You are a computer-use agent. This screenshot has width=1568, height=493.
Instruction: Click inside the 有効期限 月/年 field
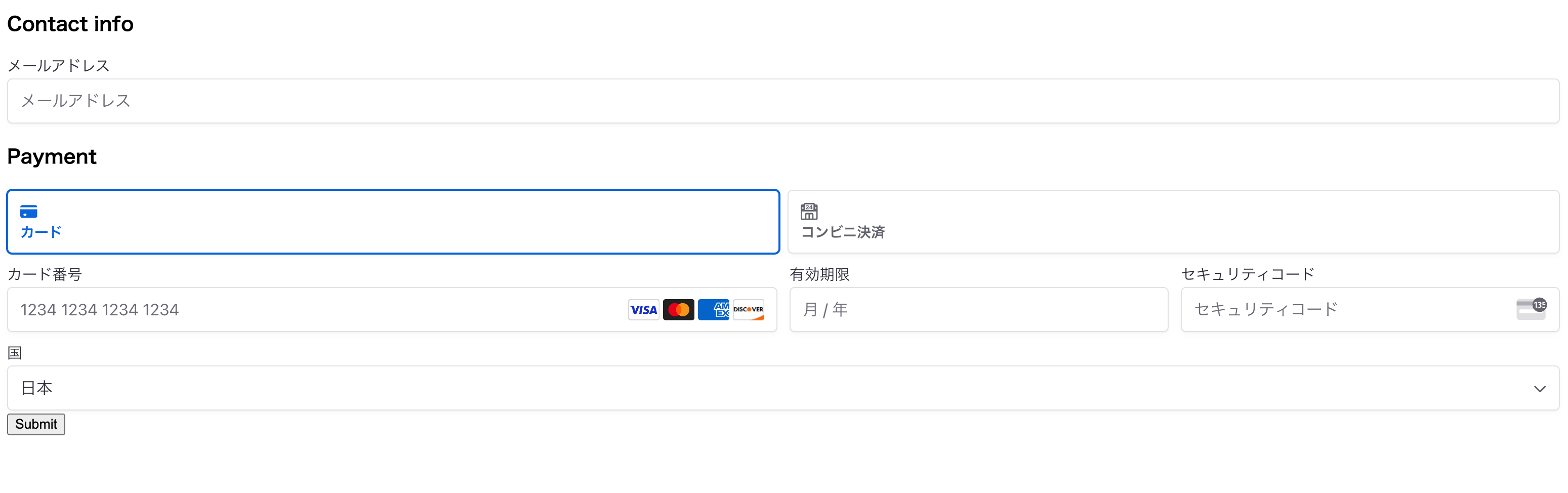click(x=979, y=309)
